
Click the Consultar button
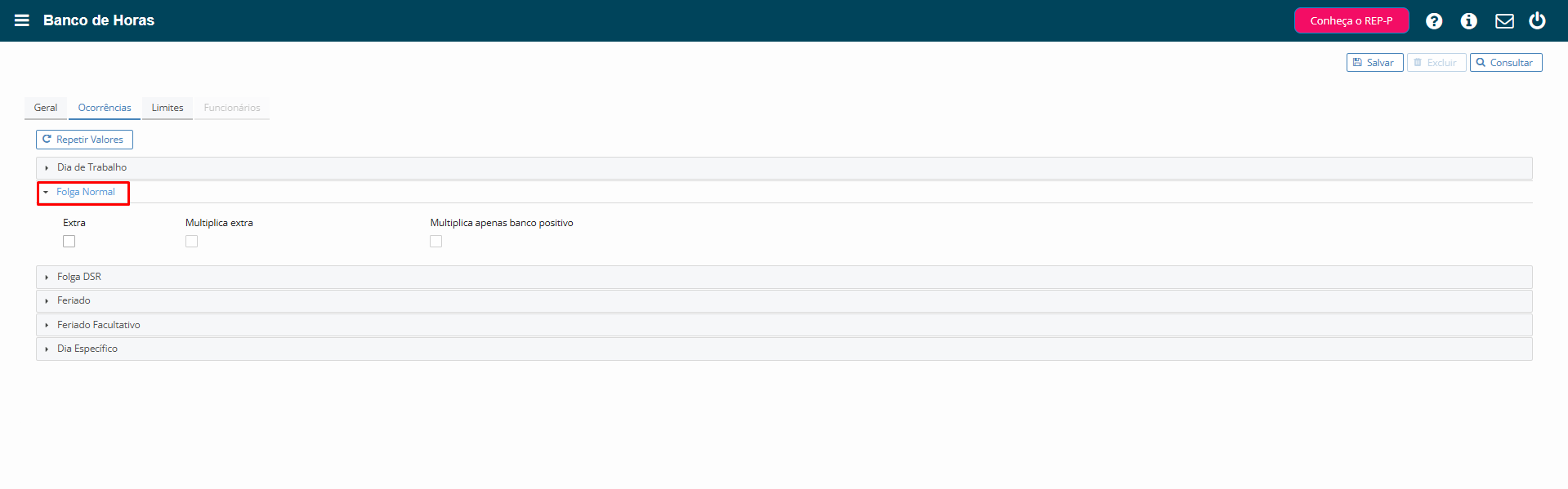1506,63
